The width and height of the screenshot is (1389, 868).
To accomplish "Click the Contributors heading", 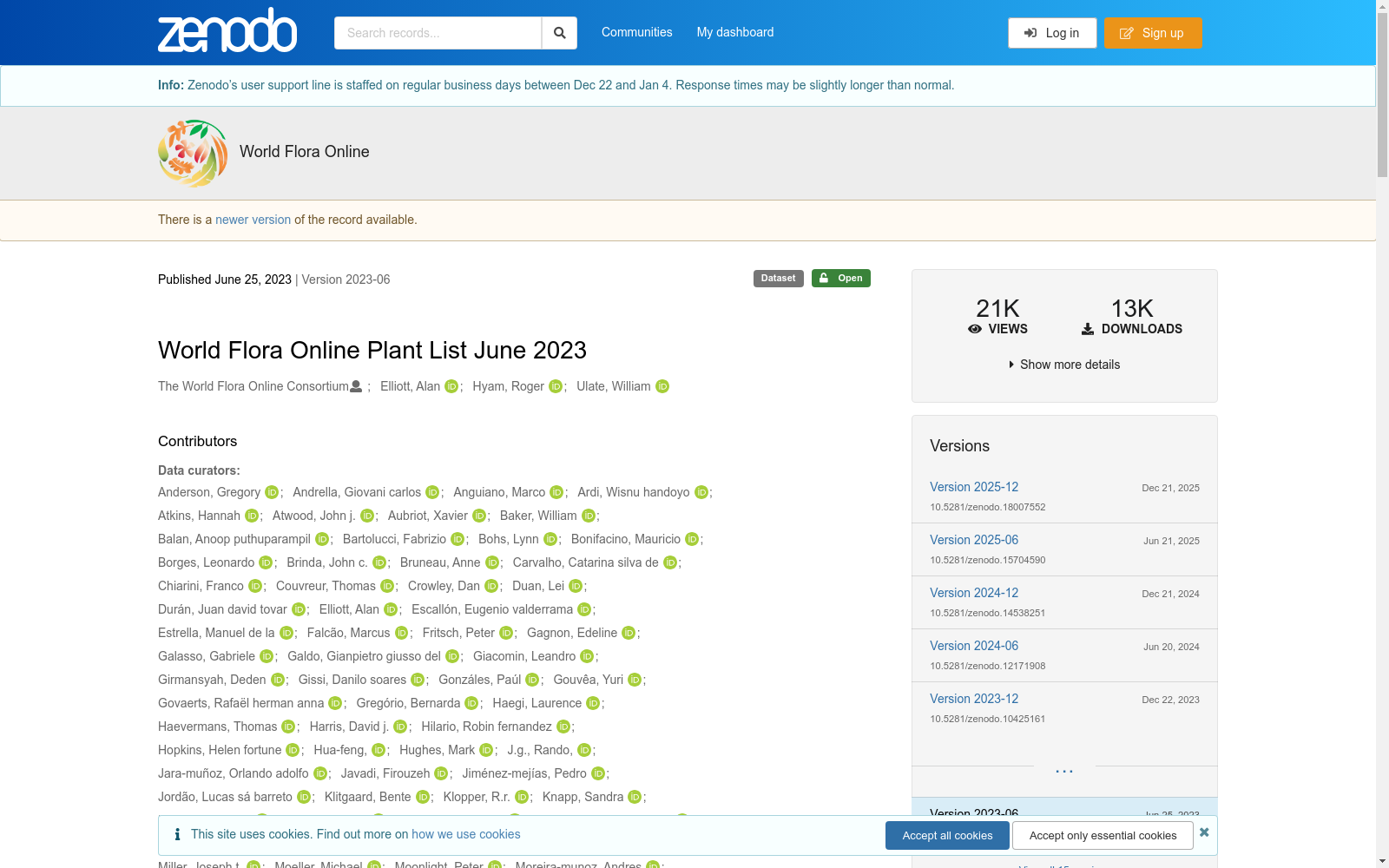I will 198,441.
